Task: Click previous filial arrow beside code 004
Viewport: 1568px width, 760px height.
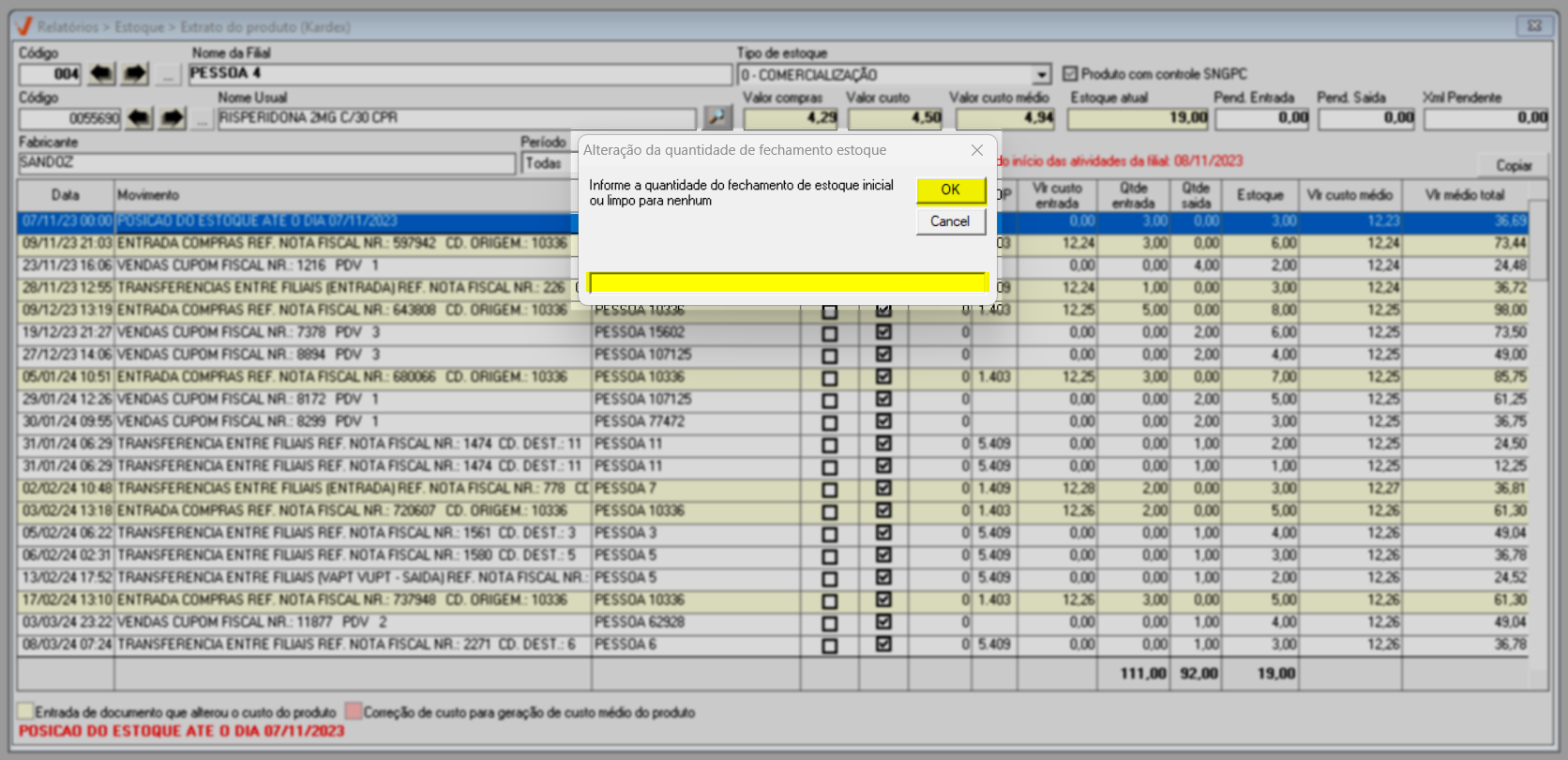Action: [x=101, y=73]
